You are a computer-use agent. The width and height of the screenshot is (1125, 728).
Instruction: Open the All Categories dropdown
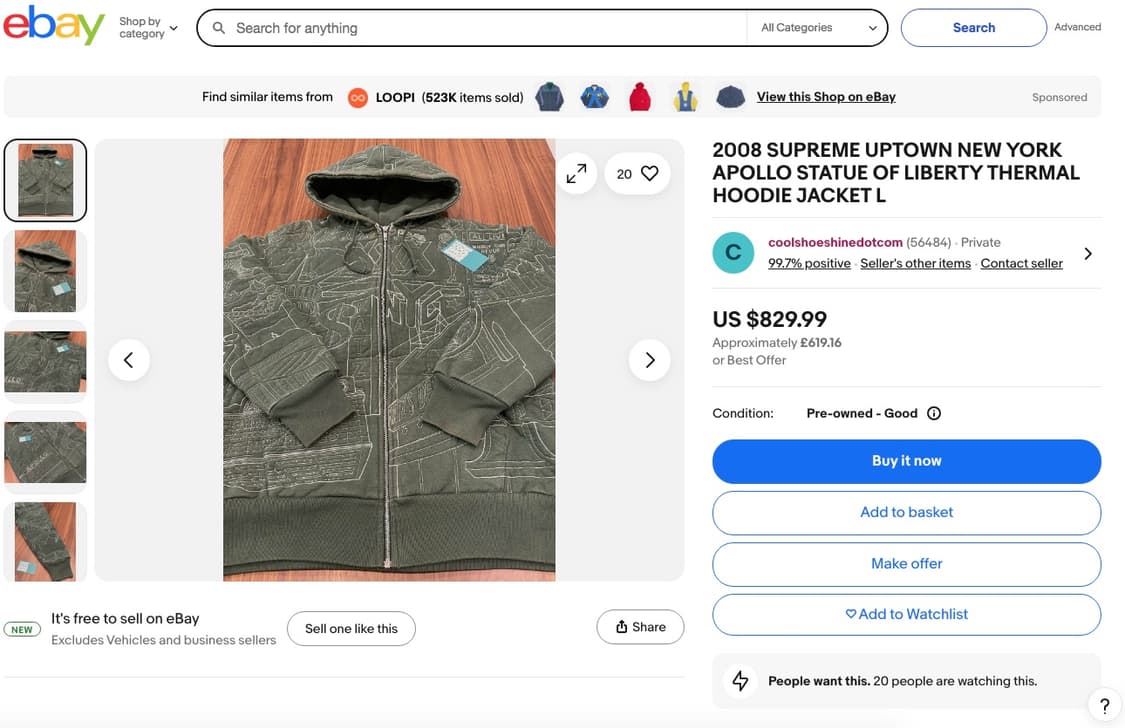point(817,28)
